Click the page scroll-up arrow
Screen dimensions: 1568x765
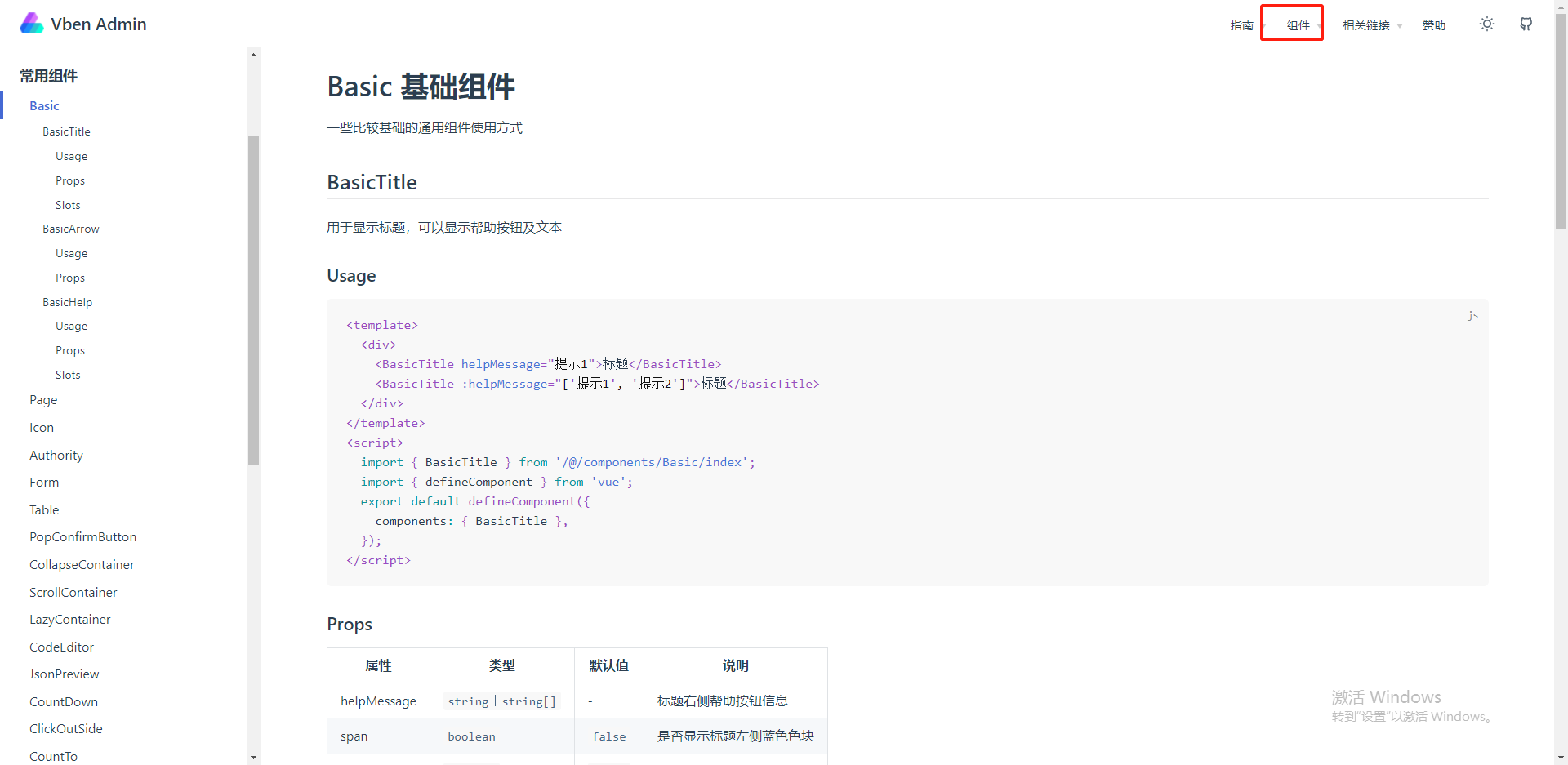coord(1561,7)
